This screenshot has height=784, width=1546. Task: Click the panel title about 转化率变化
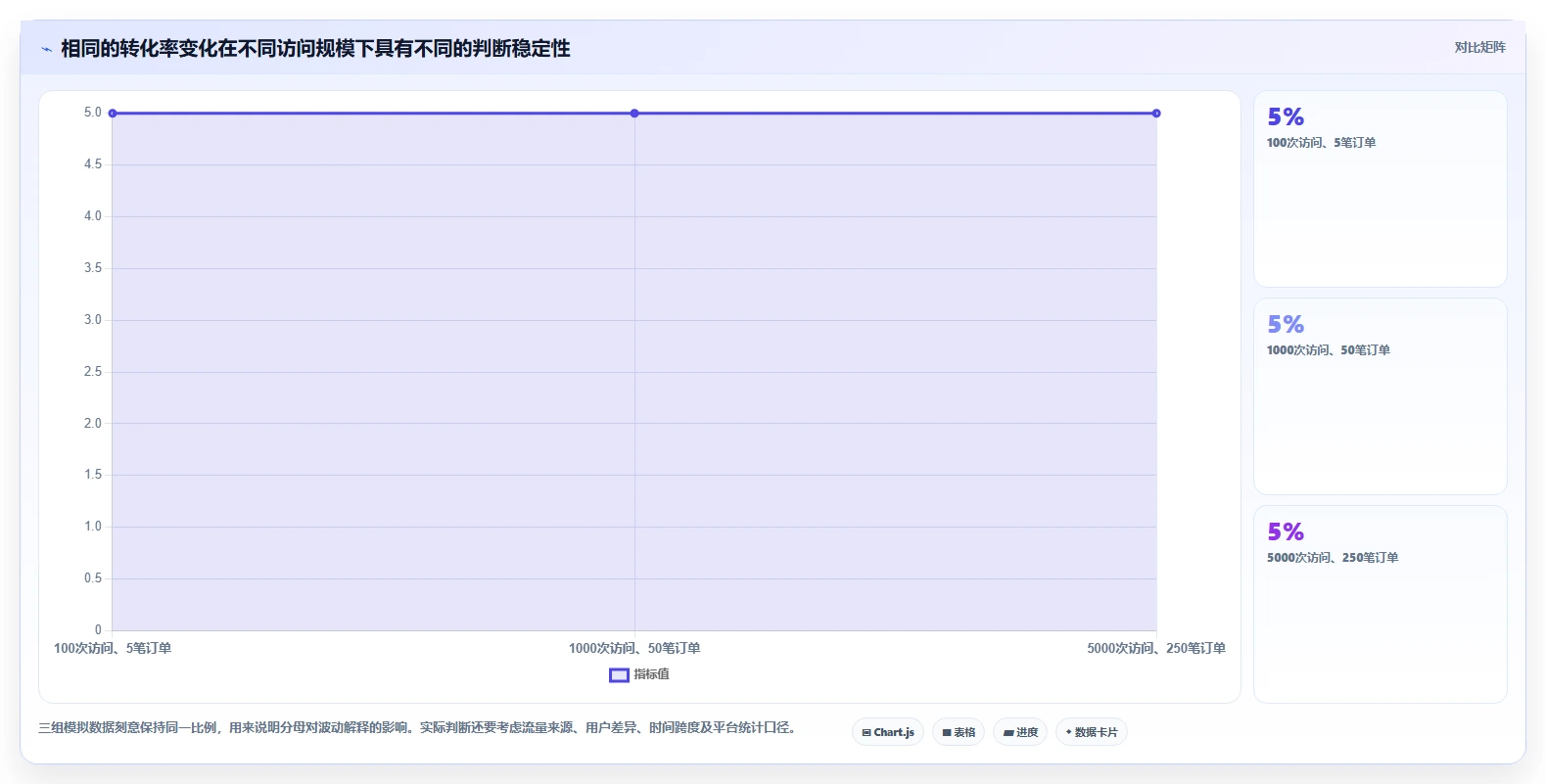coord(315,49)
